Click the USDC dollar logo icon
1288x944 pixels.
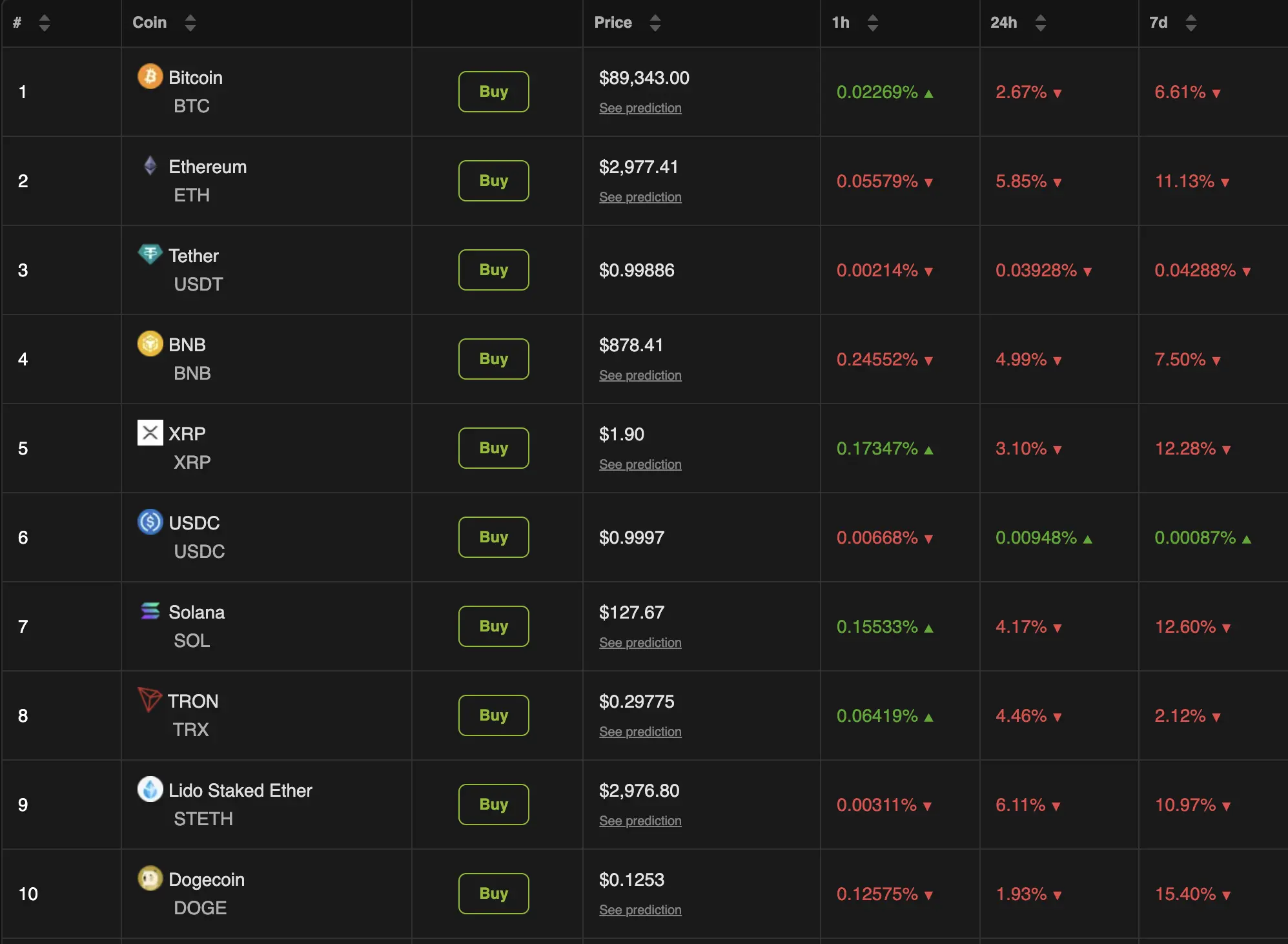point(150,522)
